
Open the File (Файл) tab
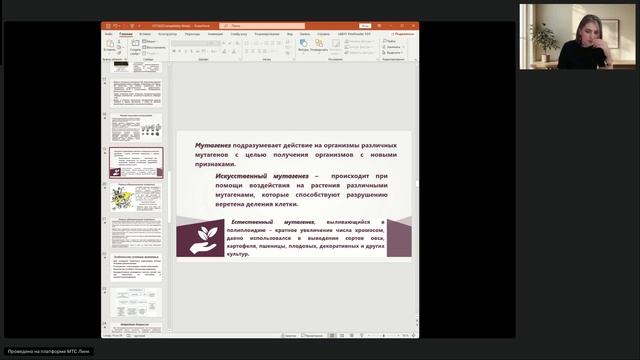click(109, 34)
